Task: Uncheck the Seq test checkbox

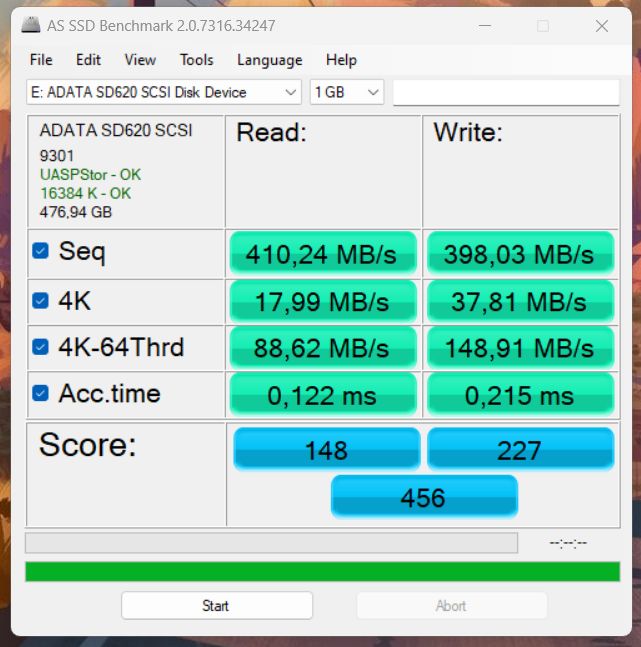Action: 40,250
